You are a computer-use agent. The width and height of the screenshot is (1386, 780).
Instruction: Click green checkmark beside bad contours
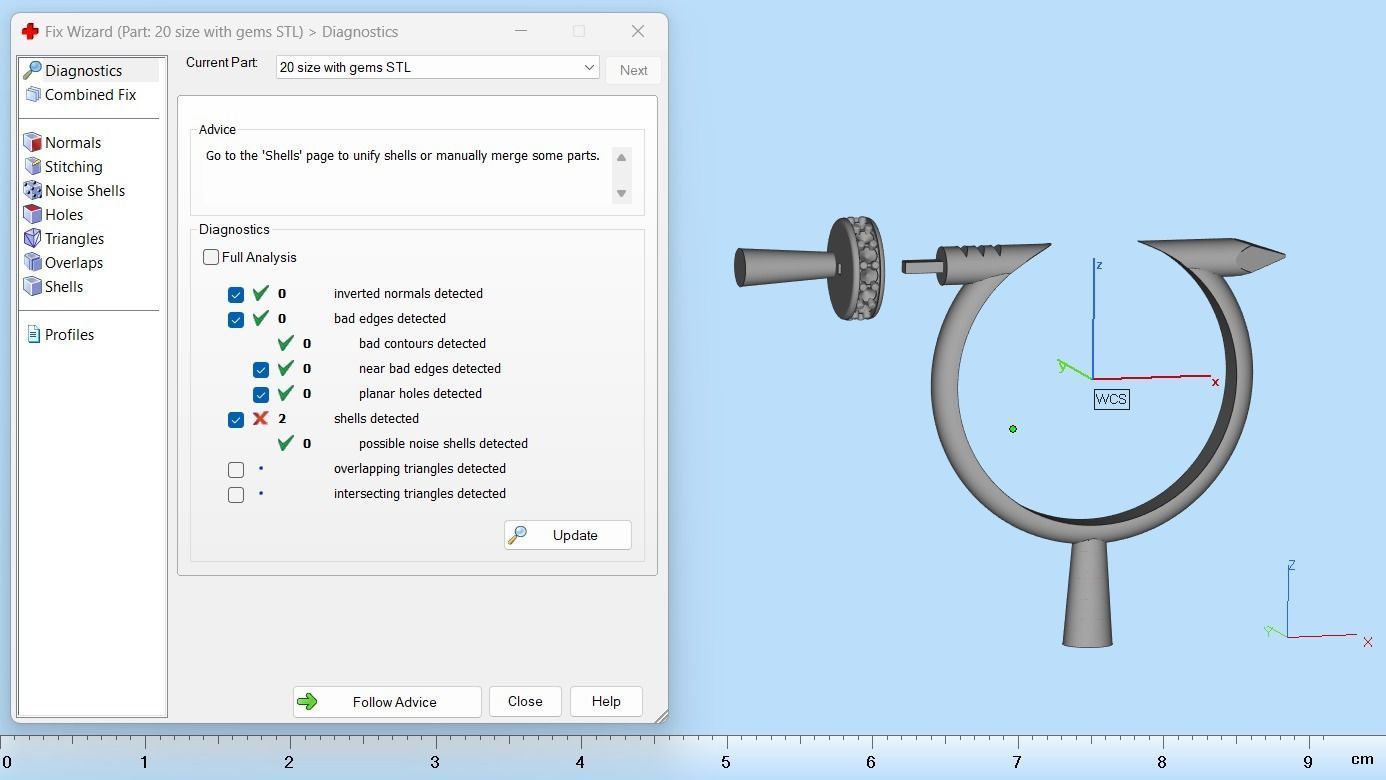click(286, 343)
